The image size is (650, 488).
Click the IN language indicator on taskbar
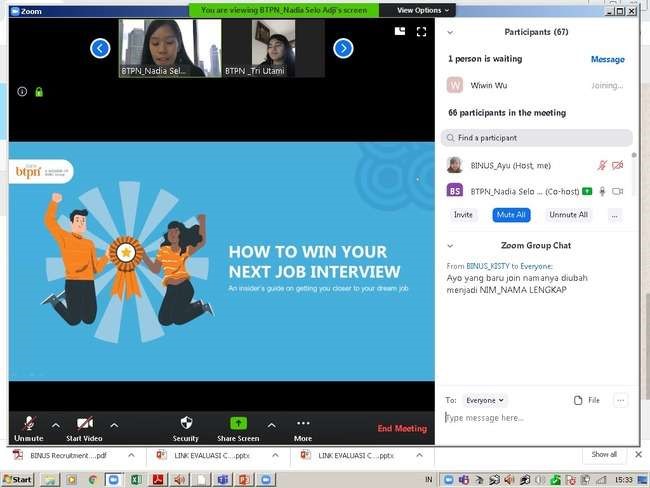click(428, 480)
